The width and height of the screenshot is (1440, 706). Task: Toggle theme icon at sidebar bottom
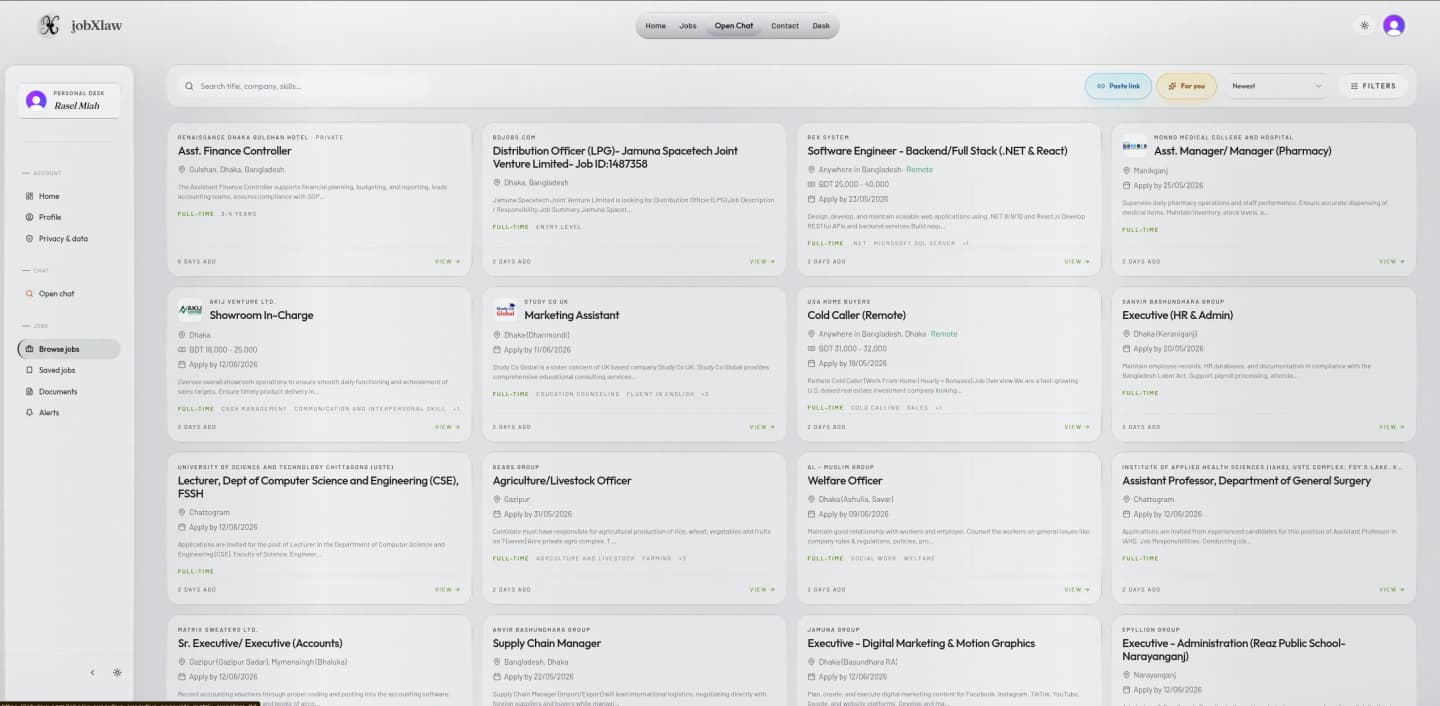tap(117, 673)
